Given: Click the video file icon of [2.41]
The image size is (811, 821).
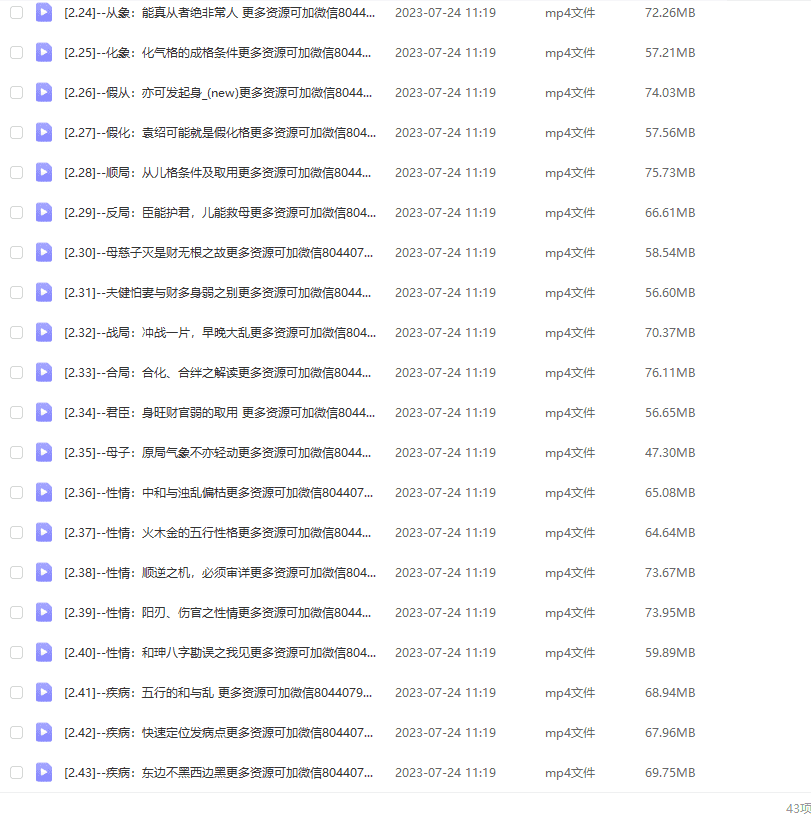Looking at the screenshot, I should 44,692.
